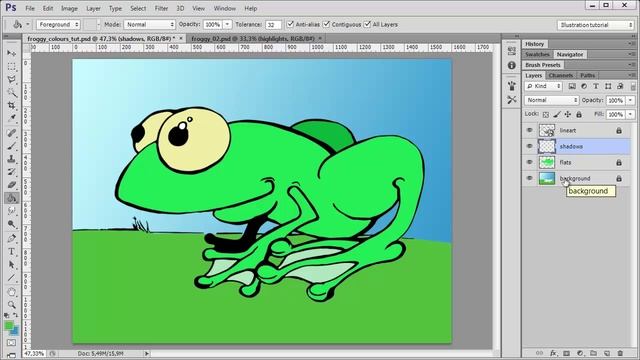Select the Paint Bucket tool in toolbox
Image resolution: width=640 pixels, height=360 pixels.
point(11,198)
